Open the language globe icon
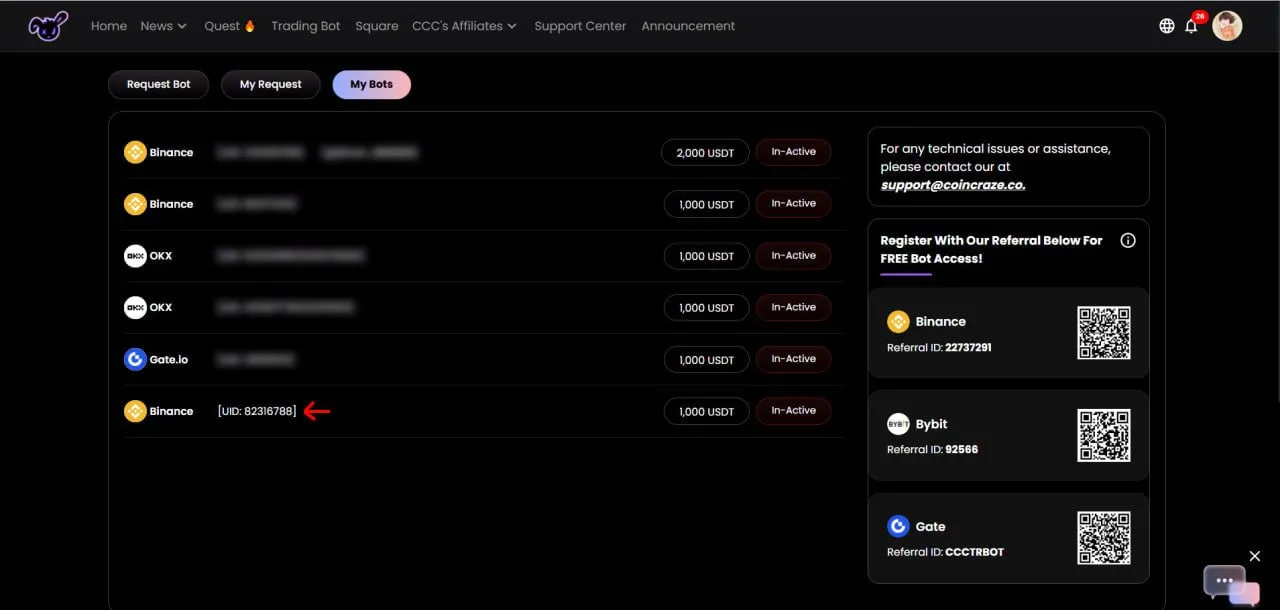1280x610 pixels. point(1166,26)
